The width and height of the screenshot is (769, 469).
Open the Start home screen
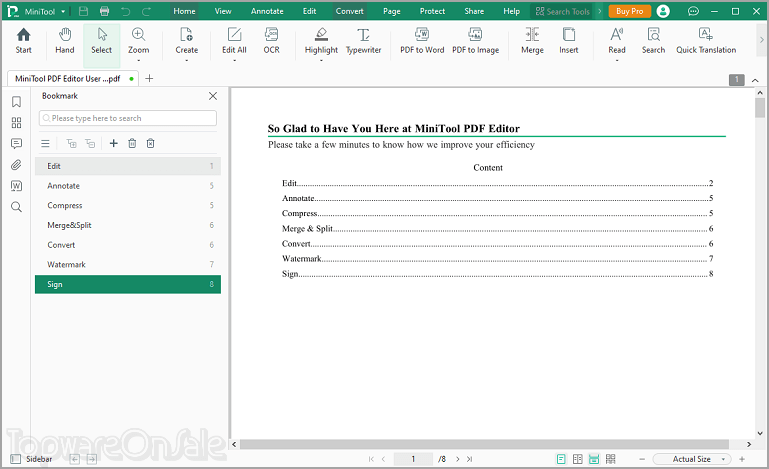tap(23, 41)
